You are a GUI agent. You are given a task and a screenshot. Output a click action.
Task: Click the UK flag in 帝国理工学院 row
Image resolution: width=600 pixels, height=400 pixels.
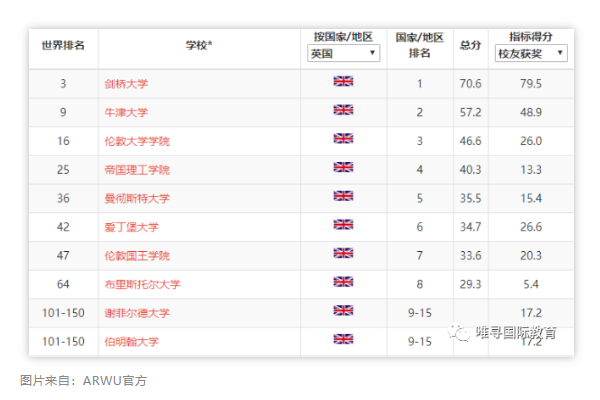(x=343, y=167)
